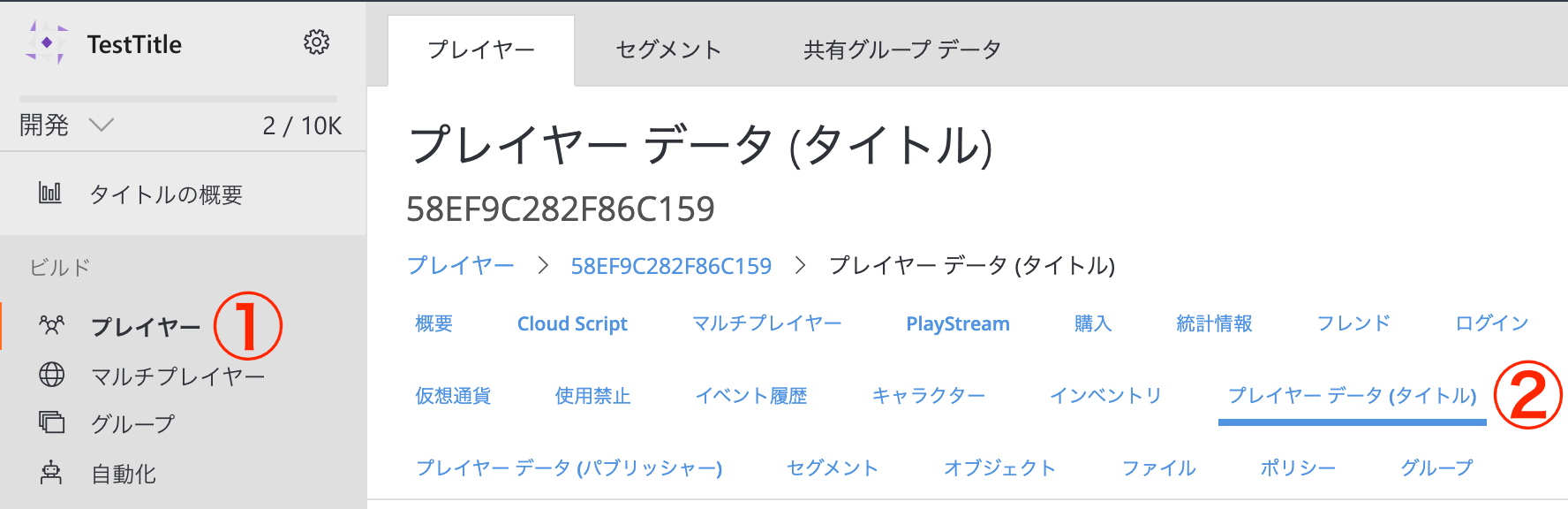
Task: Open タイトルの概要 in sidebar
Action: [x=166, y=194]
